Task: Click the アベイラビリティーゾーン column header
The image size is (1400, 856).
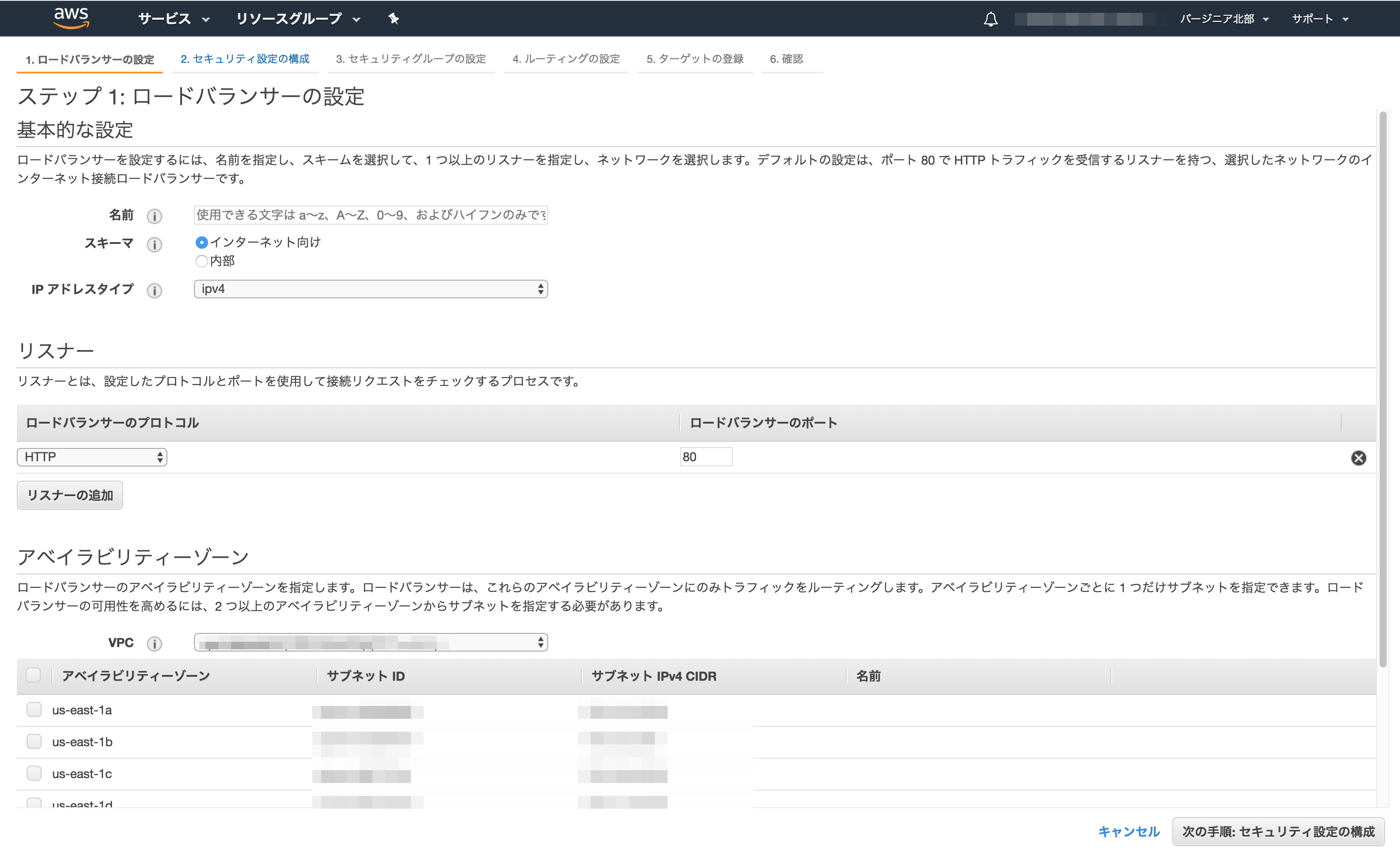Action: (136, 676)
